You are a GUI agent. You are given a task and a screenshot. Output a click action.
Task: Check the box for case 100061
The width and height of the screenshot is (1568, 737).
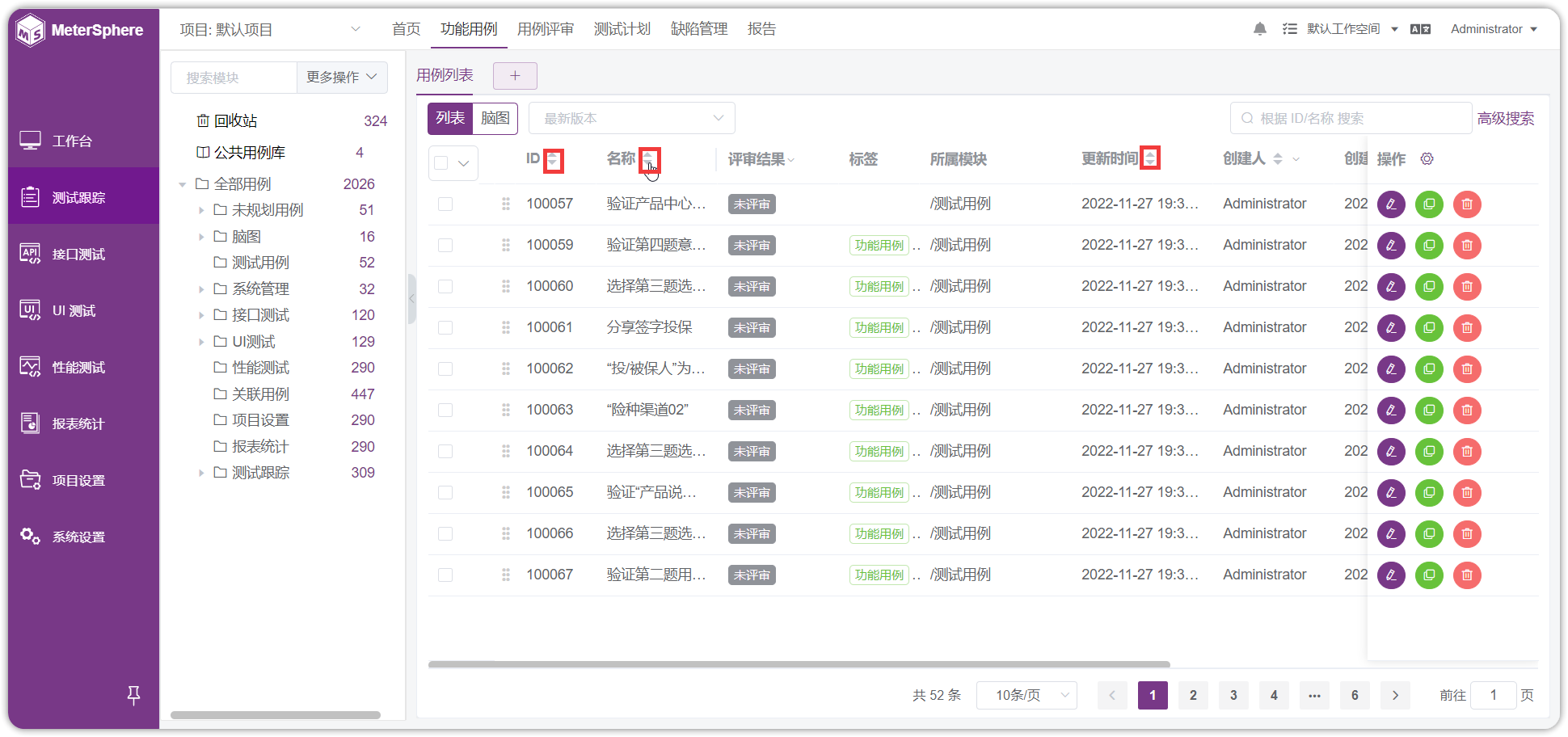pos(445,327)
